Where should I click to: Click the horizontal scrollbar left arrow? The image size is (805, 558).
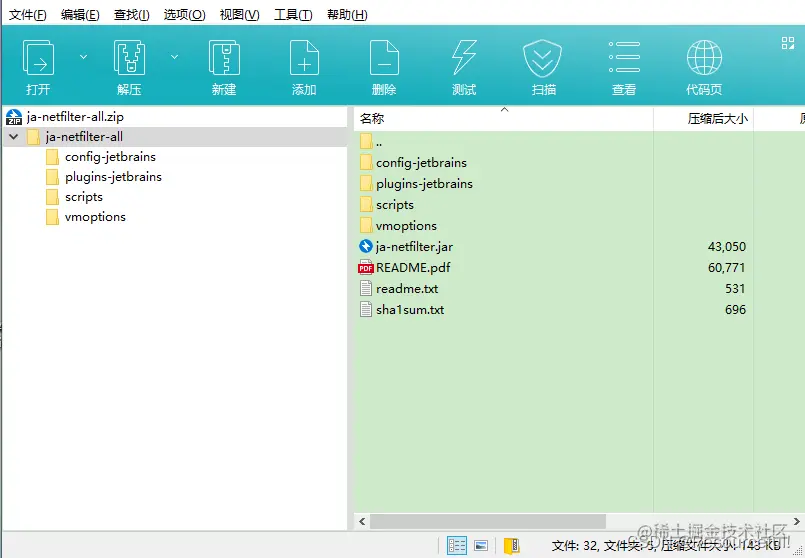[362, 522]
